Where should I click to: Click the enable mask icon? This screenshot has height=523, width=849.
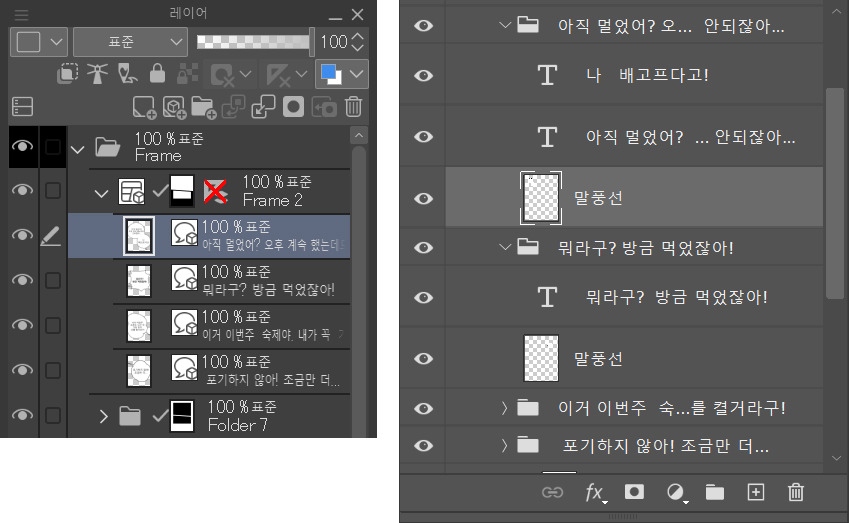pos(222,74)
